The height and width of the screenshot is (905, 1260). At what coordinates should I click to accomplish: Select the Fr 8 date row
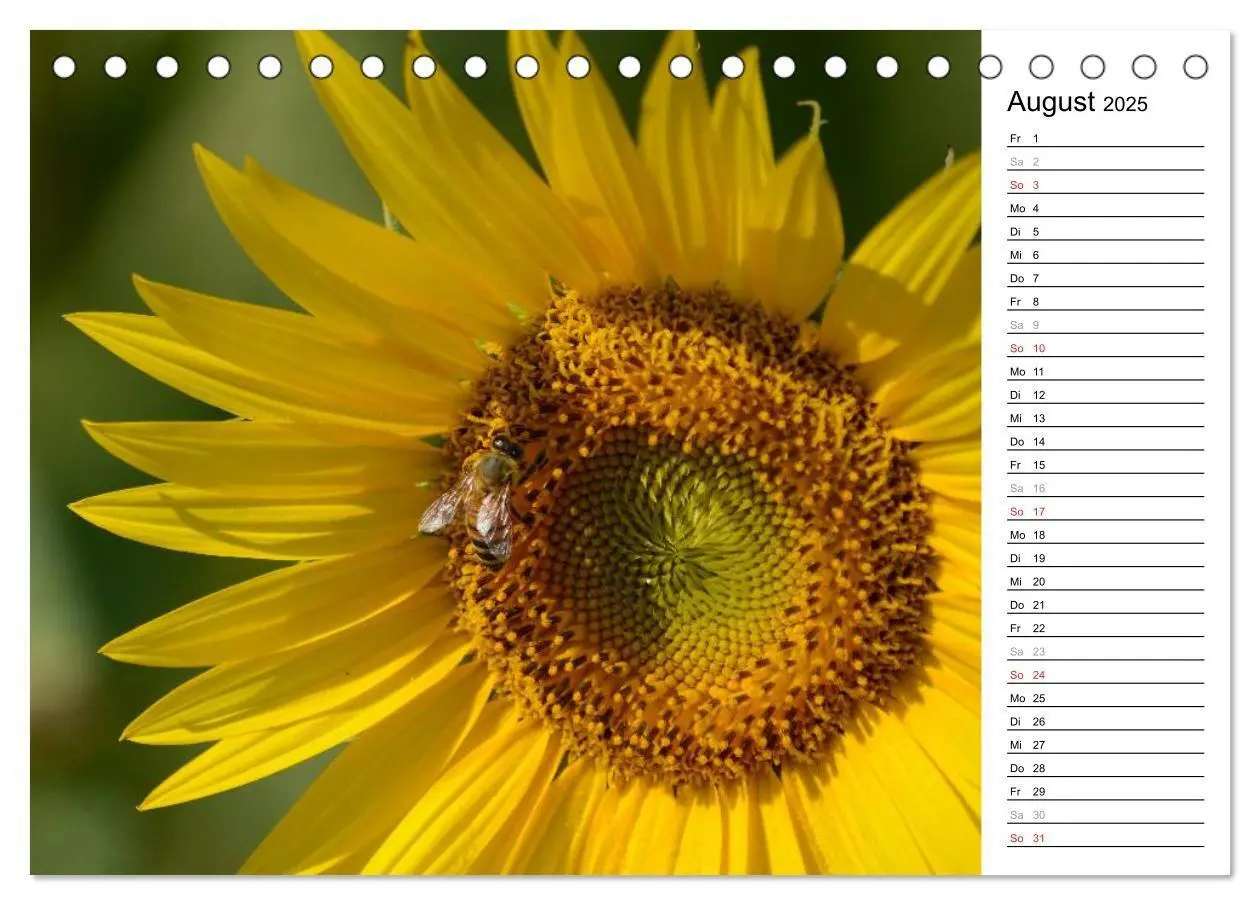[1105, 301]
